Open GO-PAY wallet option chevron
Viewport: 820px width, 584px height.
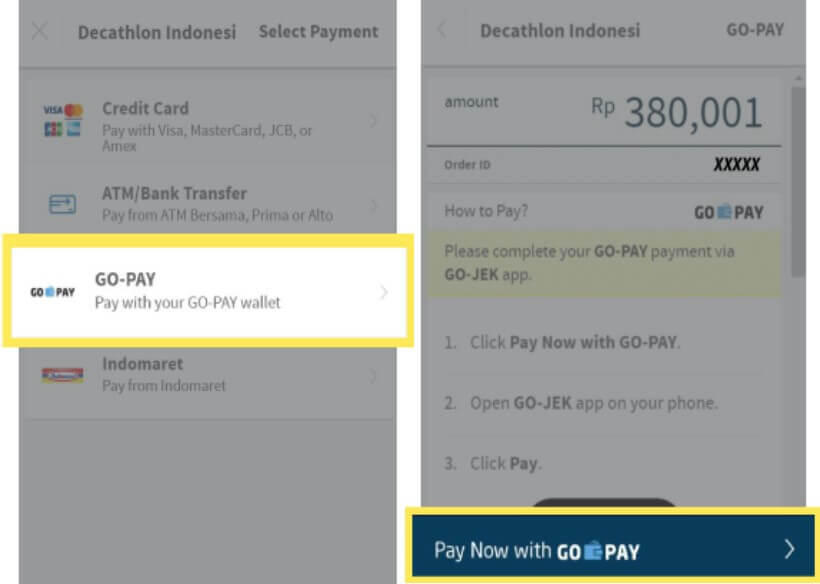[x=383, y=292]
